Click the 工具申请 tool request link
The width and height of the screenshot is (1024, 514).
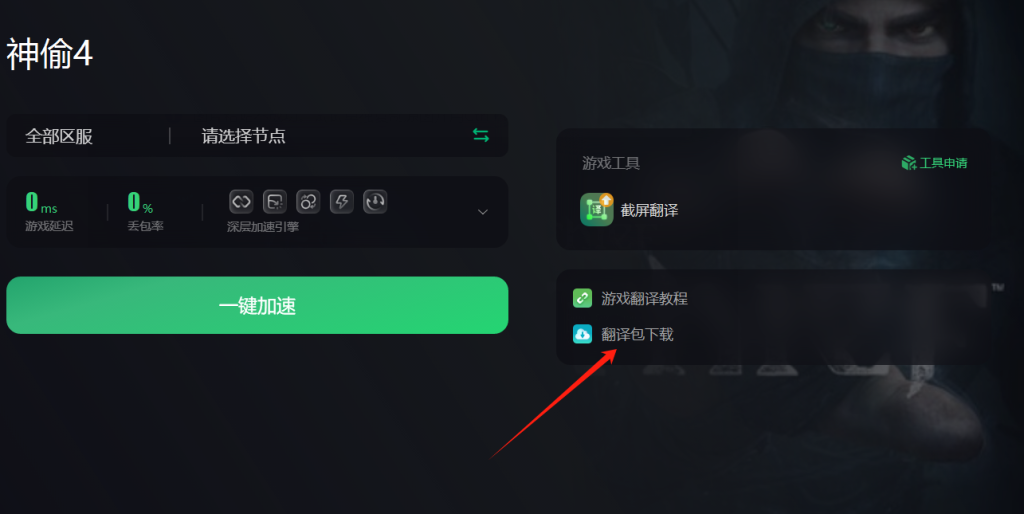944,163
